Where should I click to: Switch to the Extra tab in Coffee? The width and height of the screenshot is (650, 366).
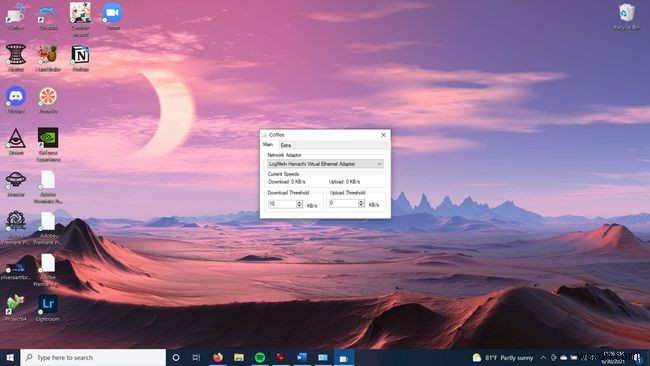pyautogui.click(x=286, y=145)
